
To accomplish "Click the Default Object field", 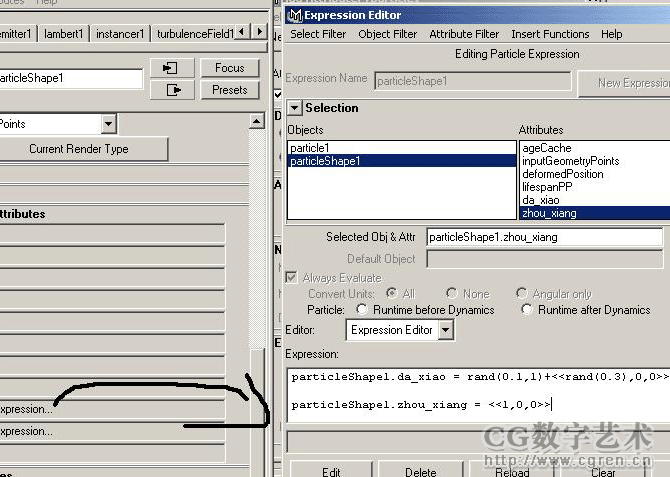I will point(545,259).
